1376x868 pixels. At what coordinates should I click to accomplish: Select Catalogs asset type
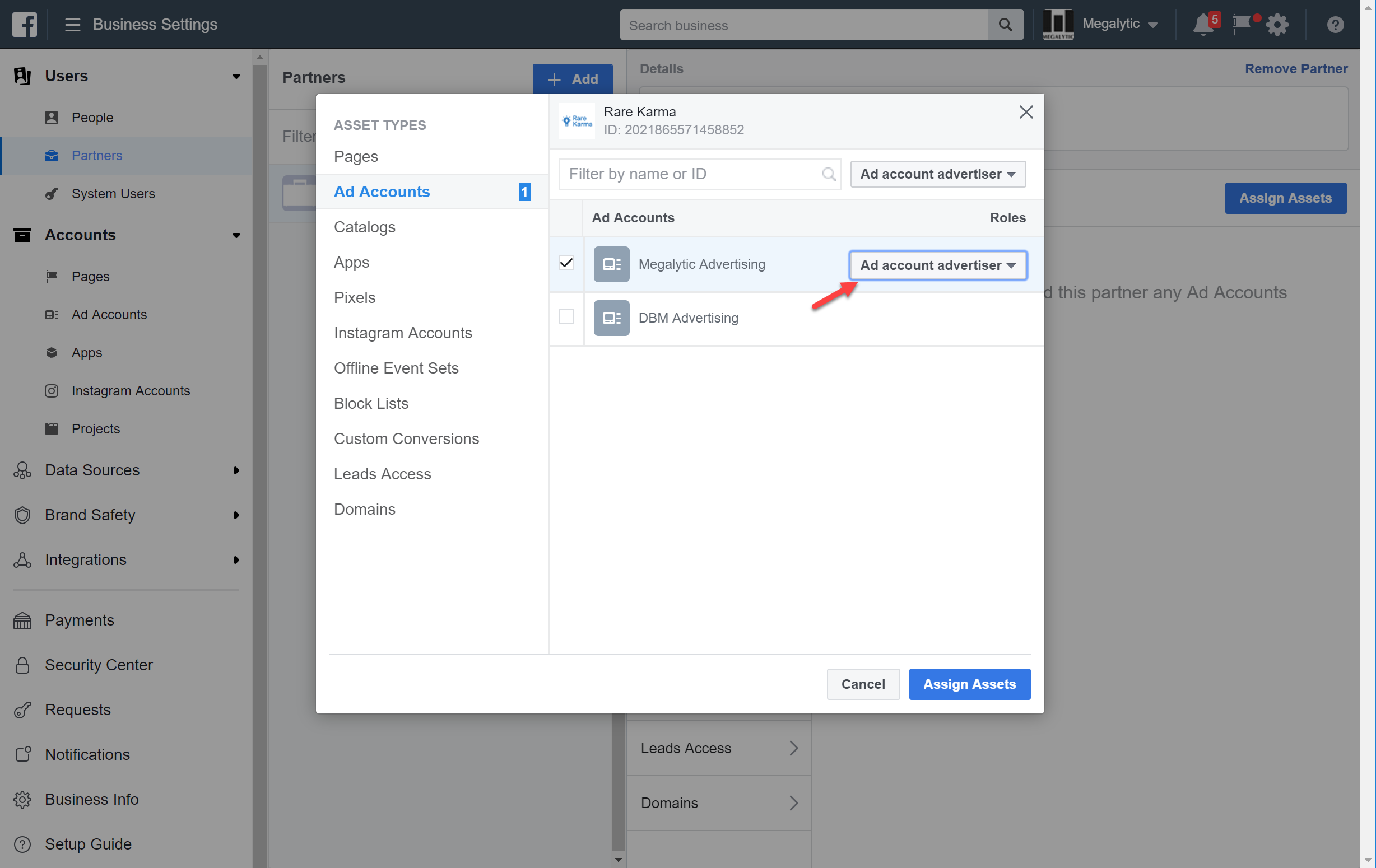click(365, 227)
